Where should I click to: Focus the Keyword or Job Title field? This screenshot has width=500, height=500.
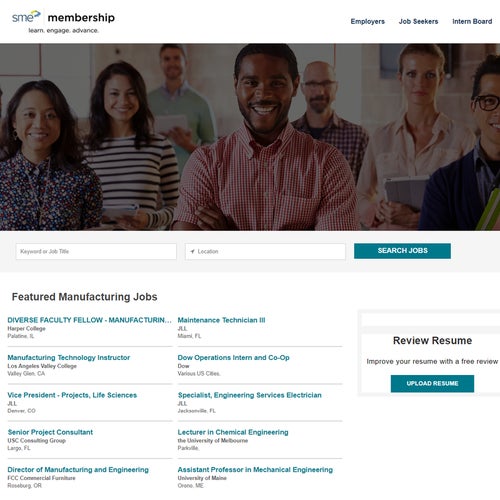click(96, 252)
